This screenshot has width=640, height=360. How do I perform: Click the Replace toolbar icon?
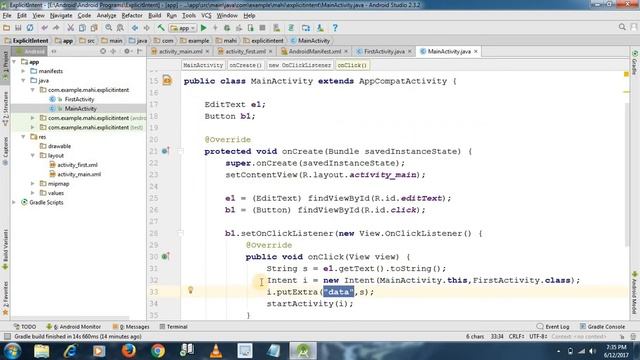point(120,28)
